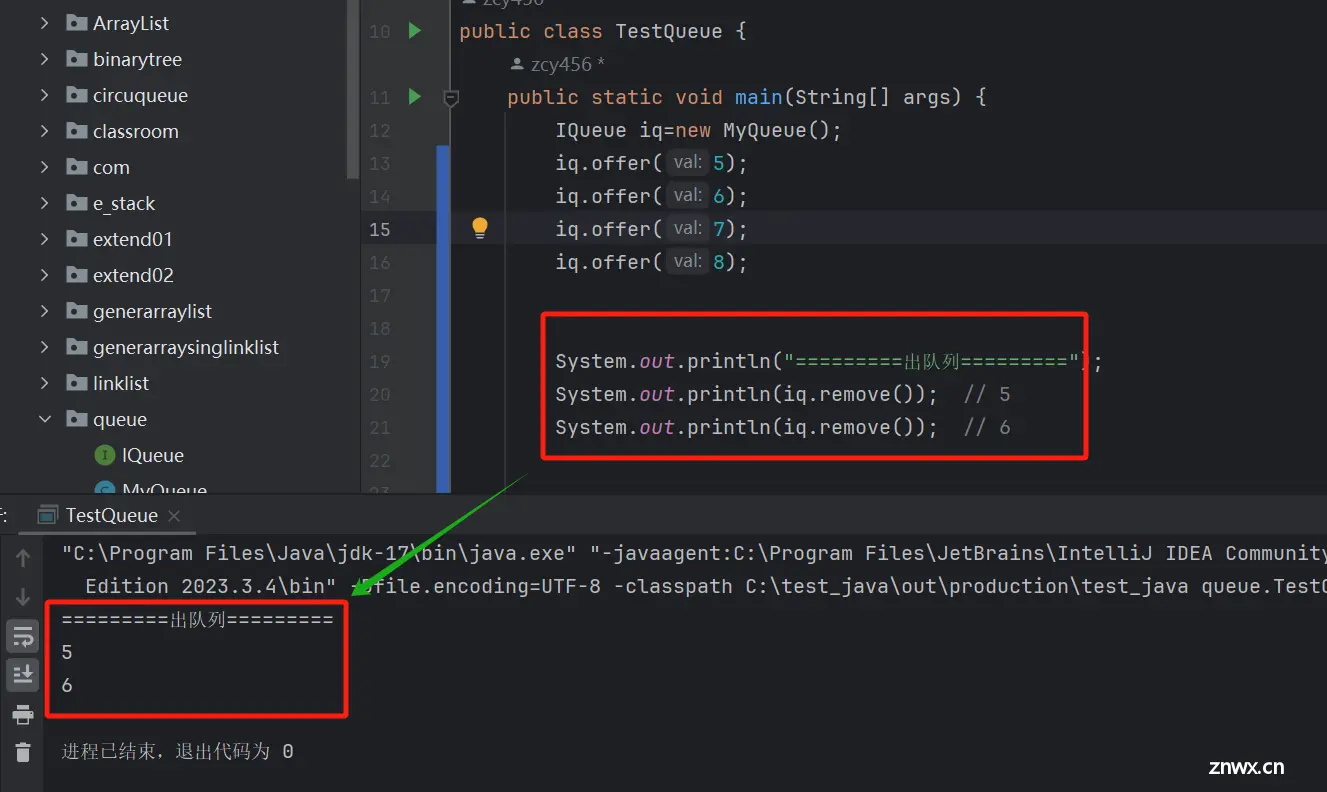Select the binarytree package in the tree
The image size is (1327, 792).
pos(137,59)
